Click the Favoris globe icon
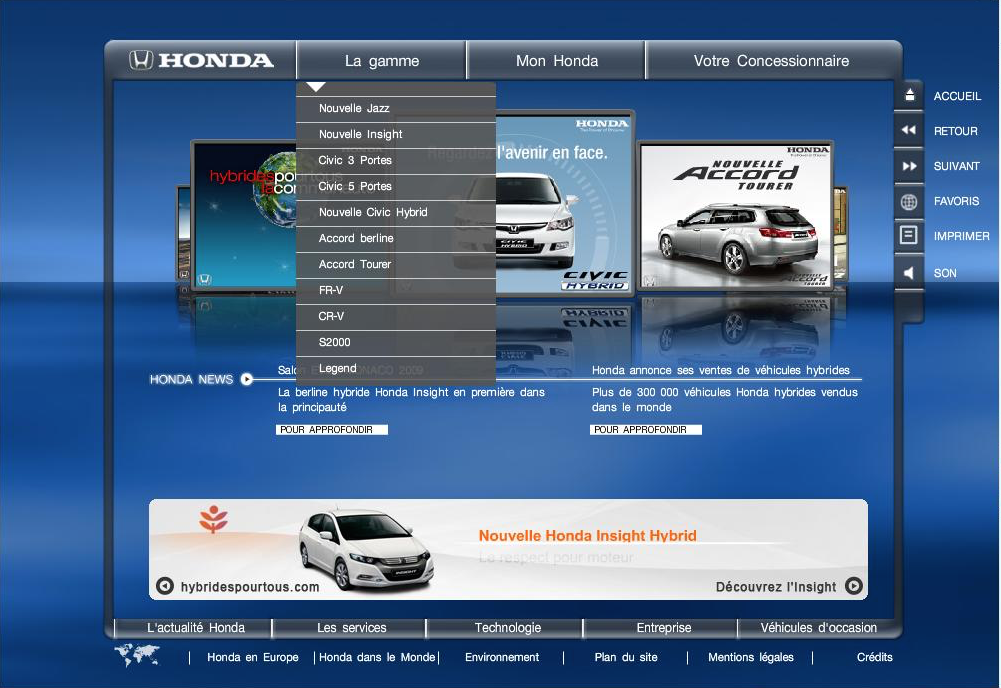This screenshot has height=688, width=1001. tap(909, 202)
